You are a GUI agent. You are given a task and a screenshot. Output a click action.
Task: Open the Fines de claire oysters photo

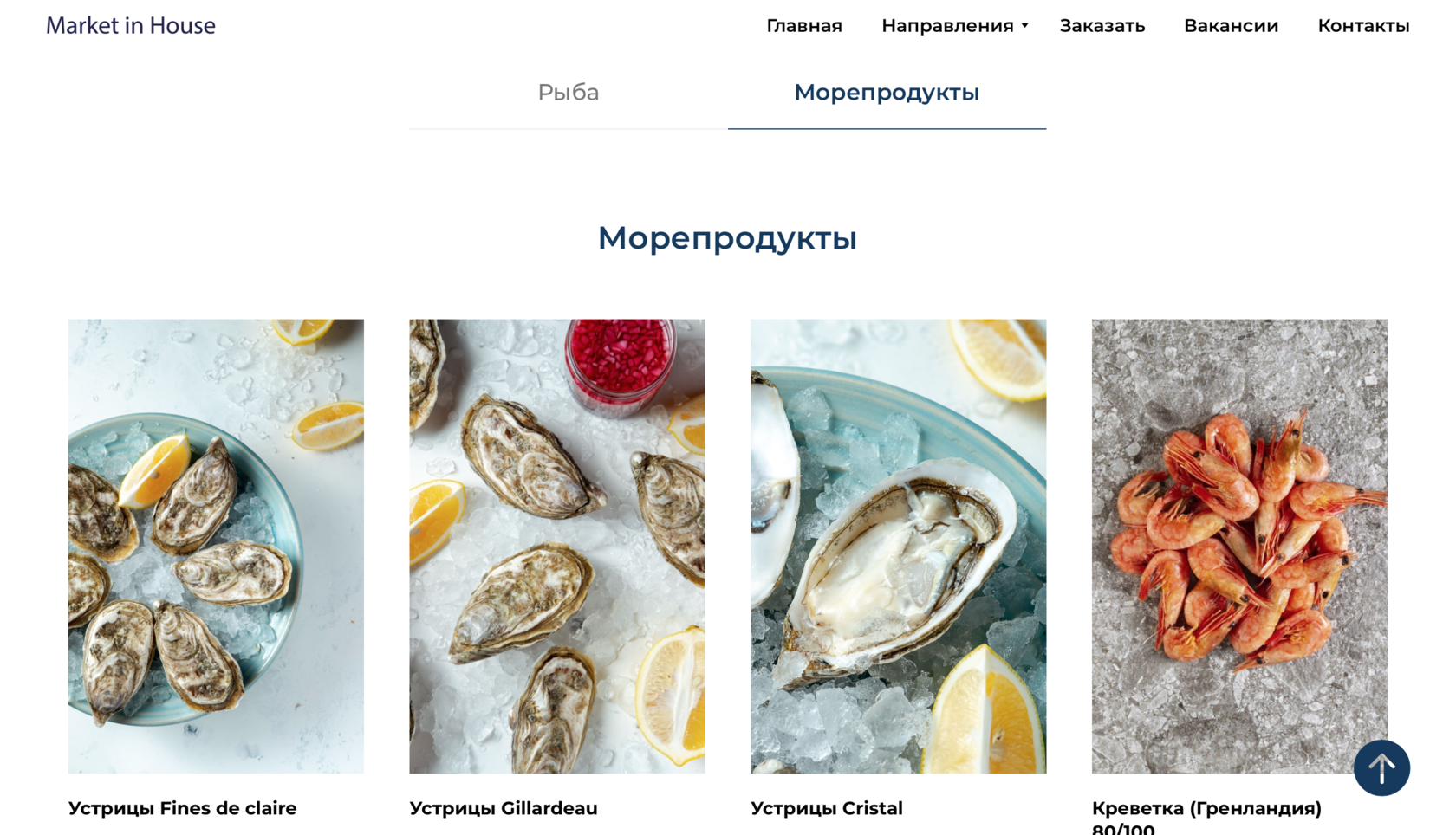tap(216, 546)
